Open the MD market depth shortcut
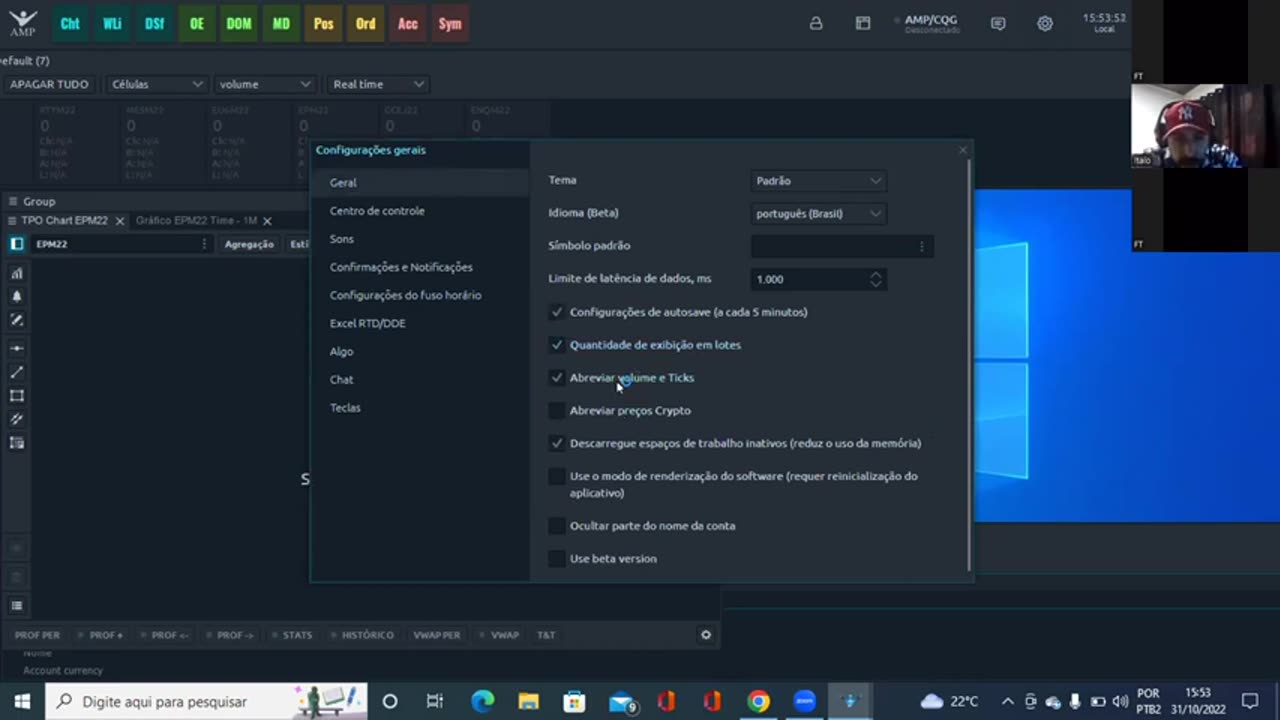The width and height of the screenshot is (1280, 720). tap(281, 24)
